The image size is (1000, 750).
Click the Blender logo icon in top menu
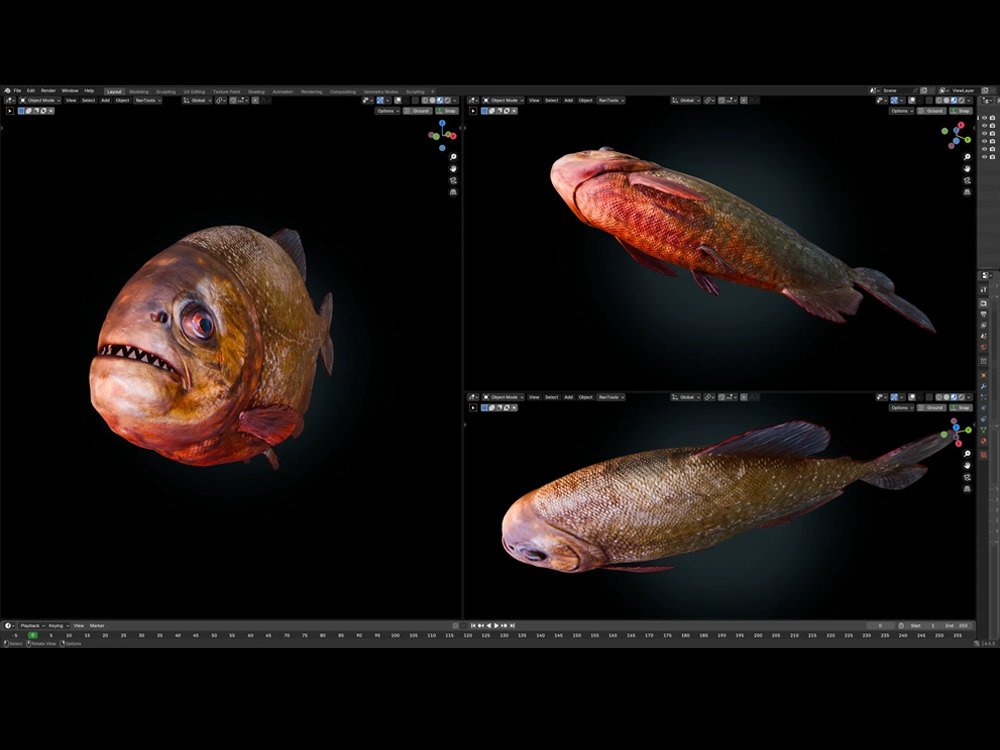click(x=7, y=91)
